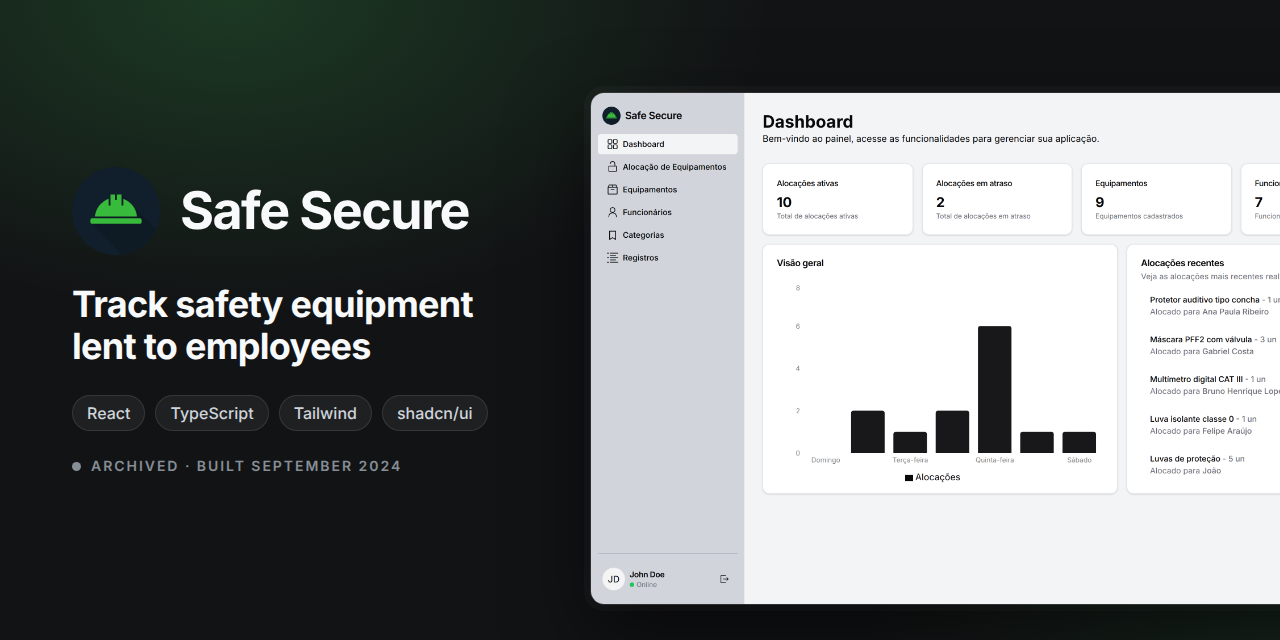Click the Alocações recentes heading
Viewport: 1280px width, 640px height.
tap(1182, 263)
